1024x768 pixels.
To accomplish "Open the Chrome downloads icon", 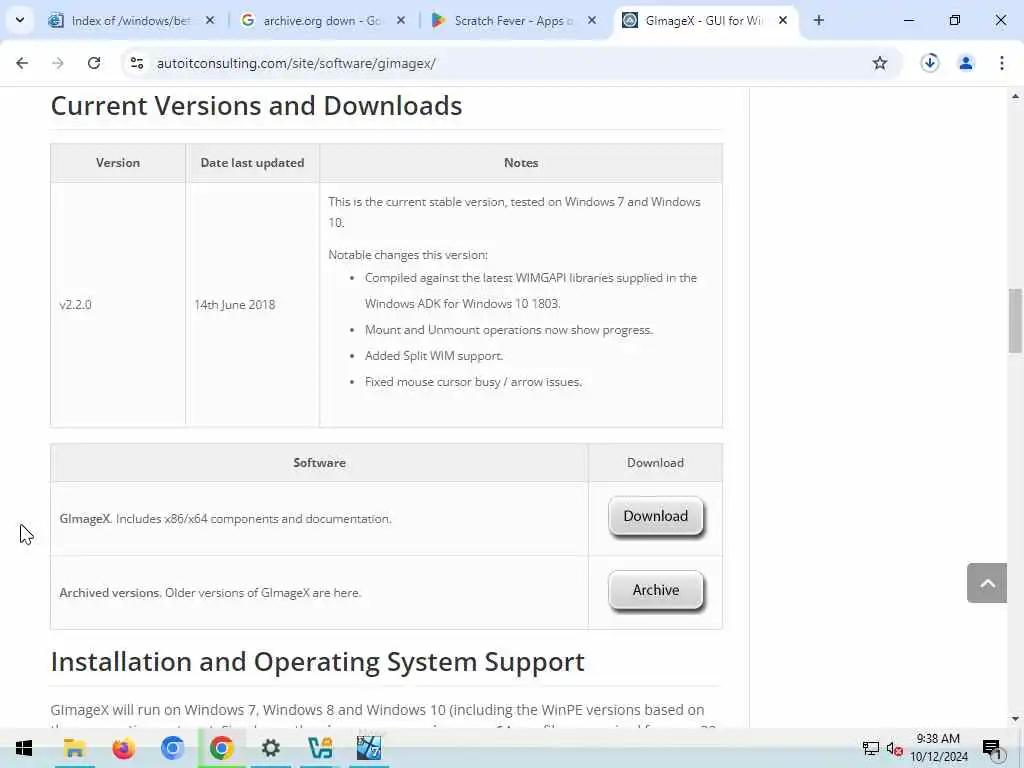I will click(929, 63).
